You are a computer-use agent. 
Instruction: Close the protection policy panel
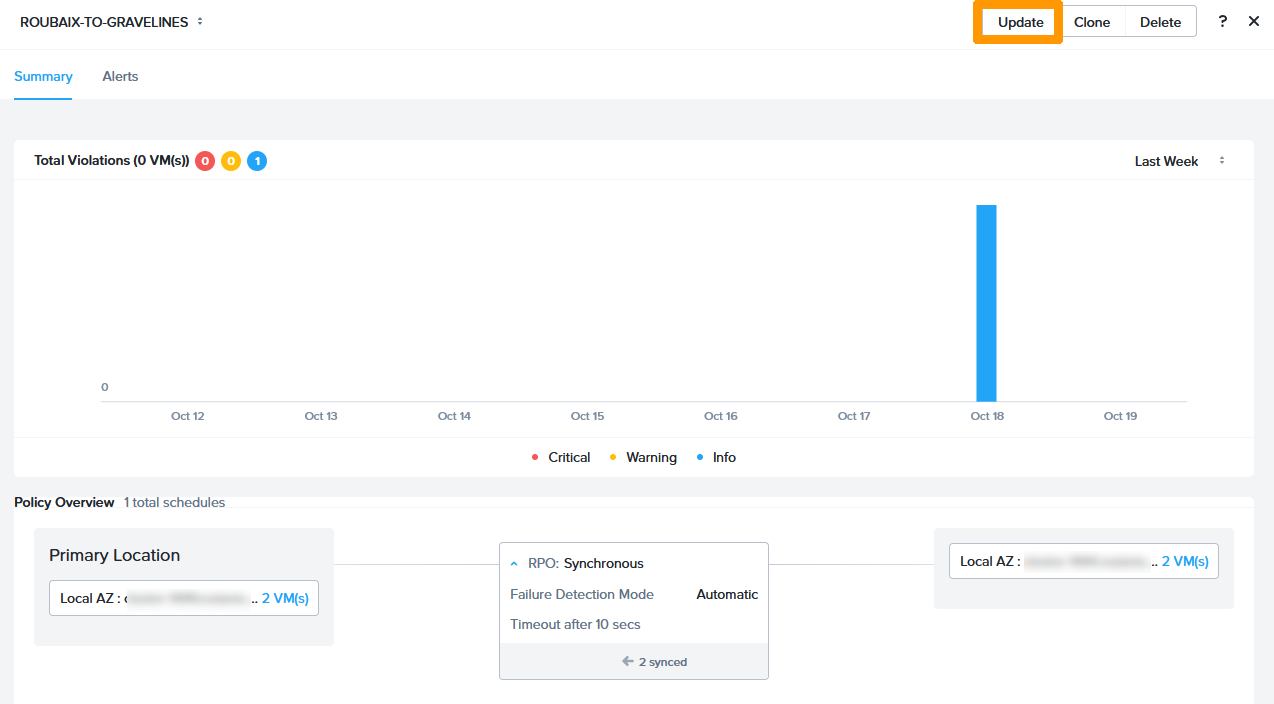coord(1254,21)
